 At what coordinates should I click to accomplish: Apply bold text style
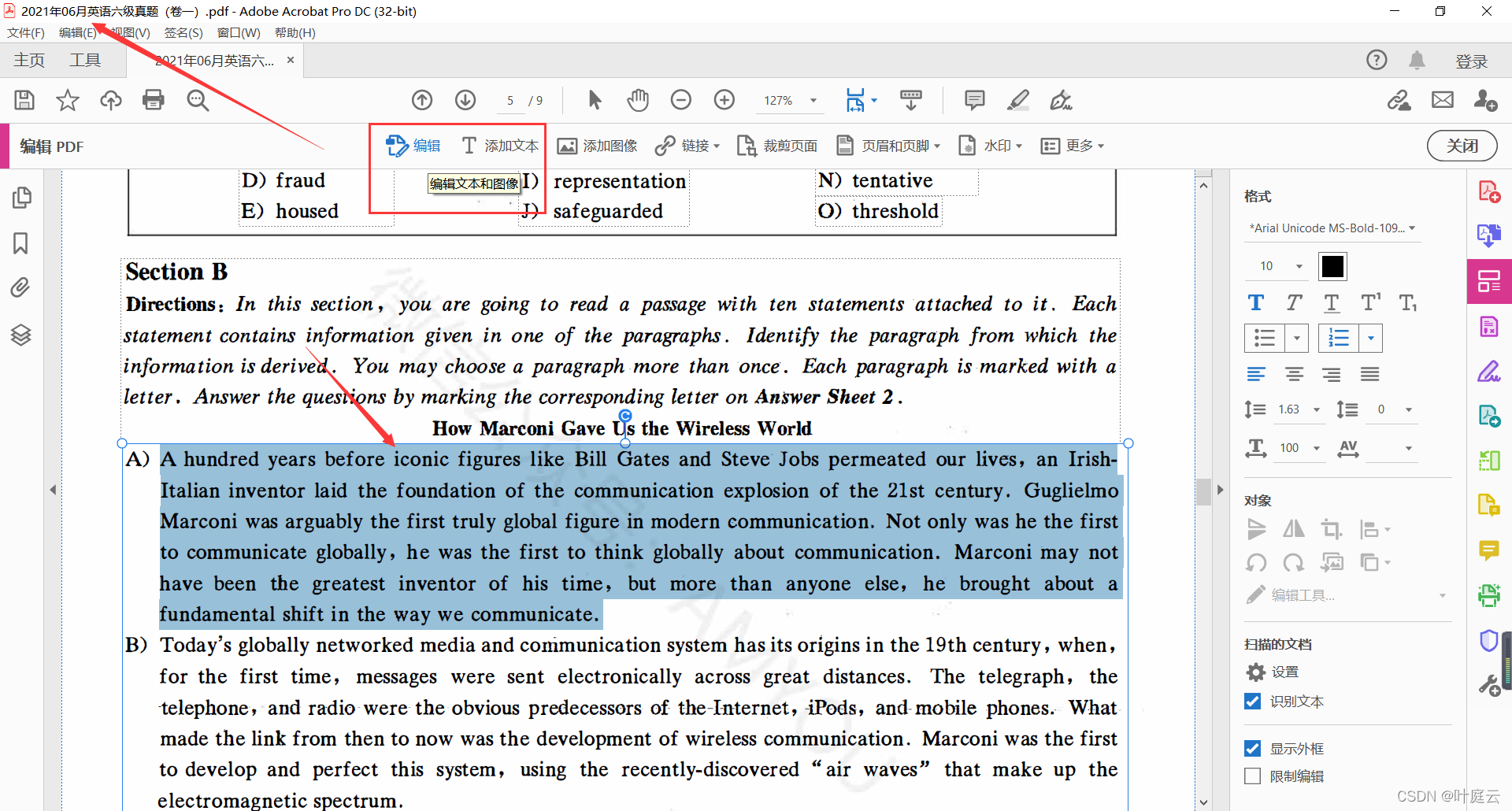(x=1256, y=303)
